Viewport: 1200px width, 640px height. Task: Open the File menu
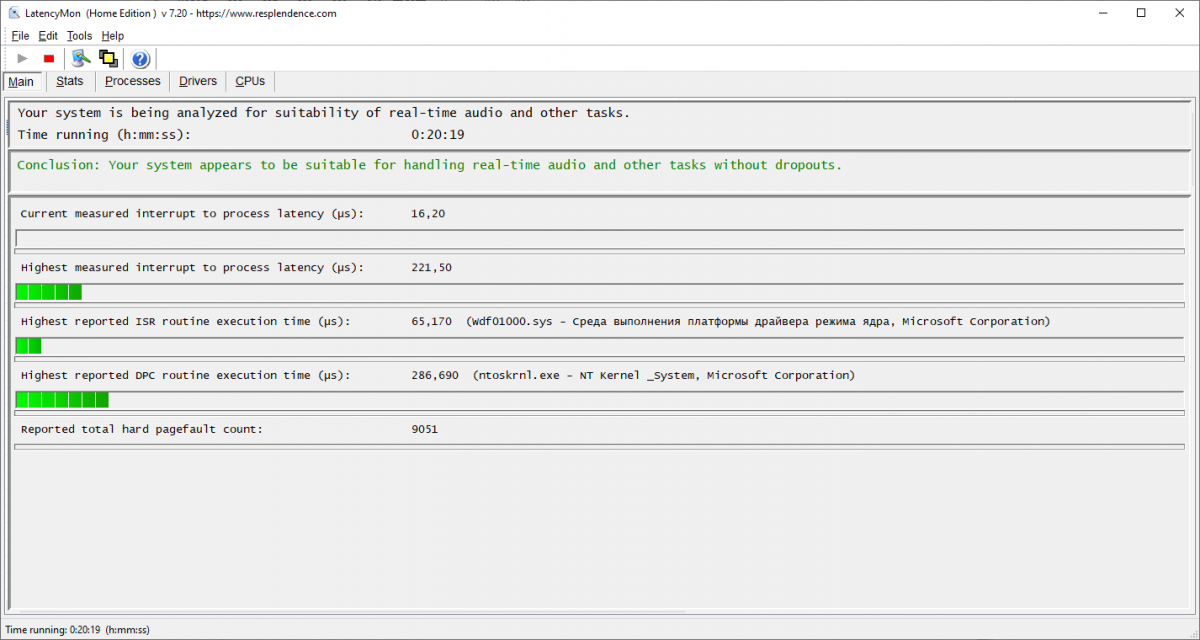click(20, 36)
